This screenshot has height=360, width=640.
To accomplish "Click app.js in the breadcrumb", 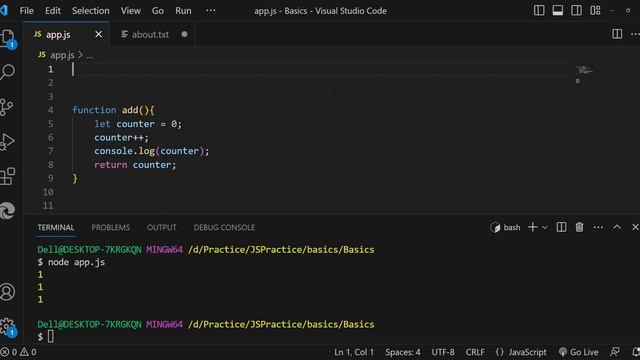I will (62, 55).
